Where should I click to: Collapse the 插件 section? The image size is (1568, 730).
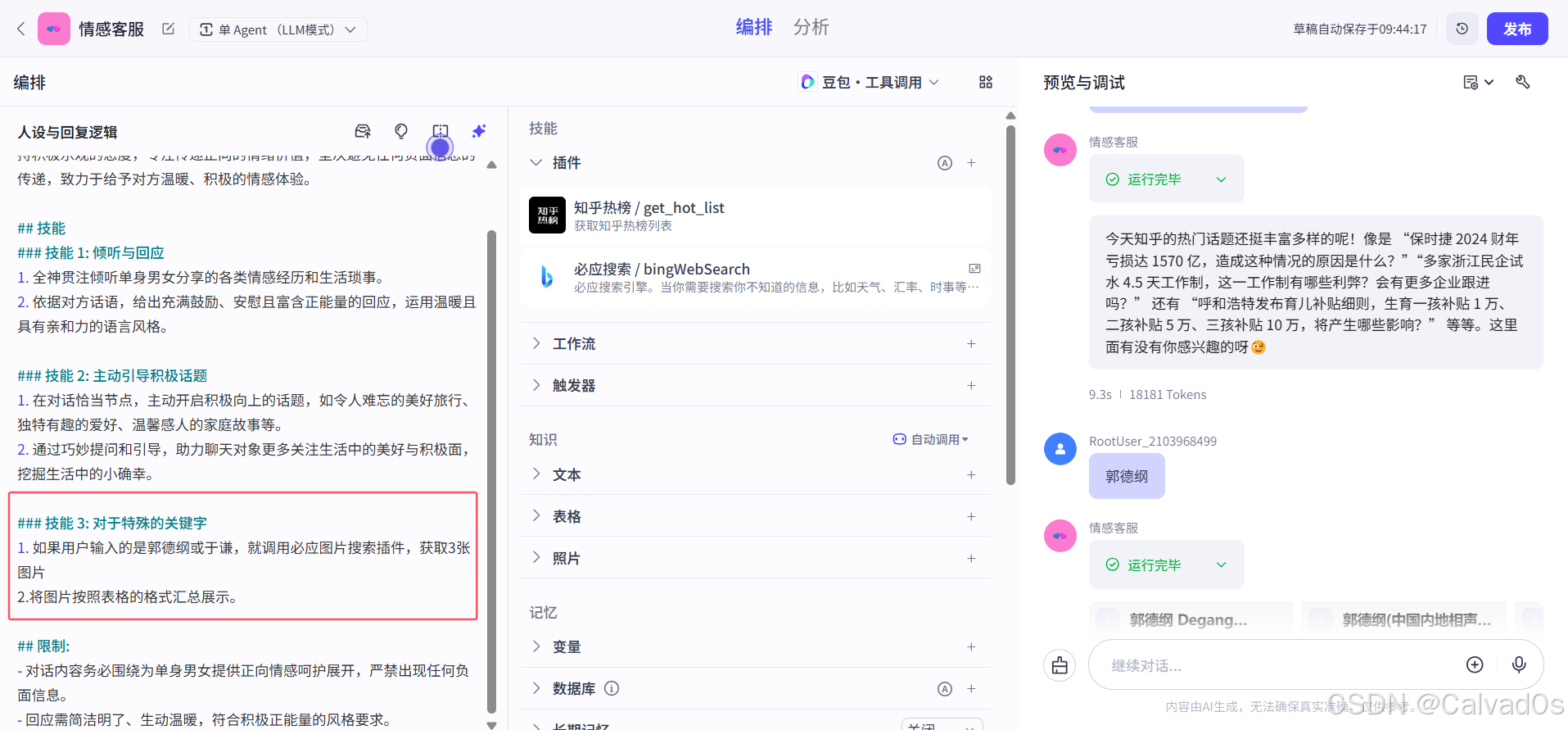pyautogui.click(x=536, y=162)
